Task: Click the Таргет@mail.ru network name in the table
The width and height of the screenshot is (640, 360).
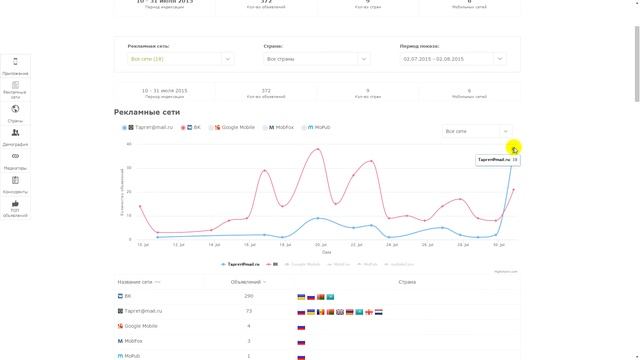Action: 143,311
